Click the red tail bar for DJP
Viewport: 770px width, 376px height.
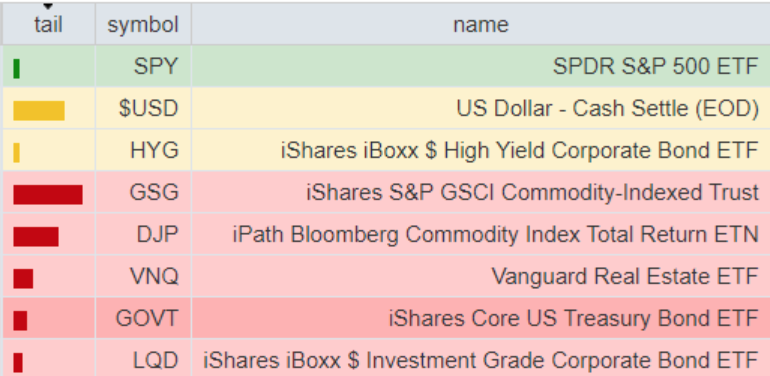tap(36, 237)
